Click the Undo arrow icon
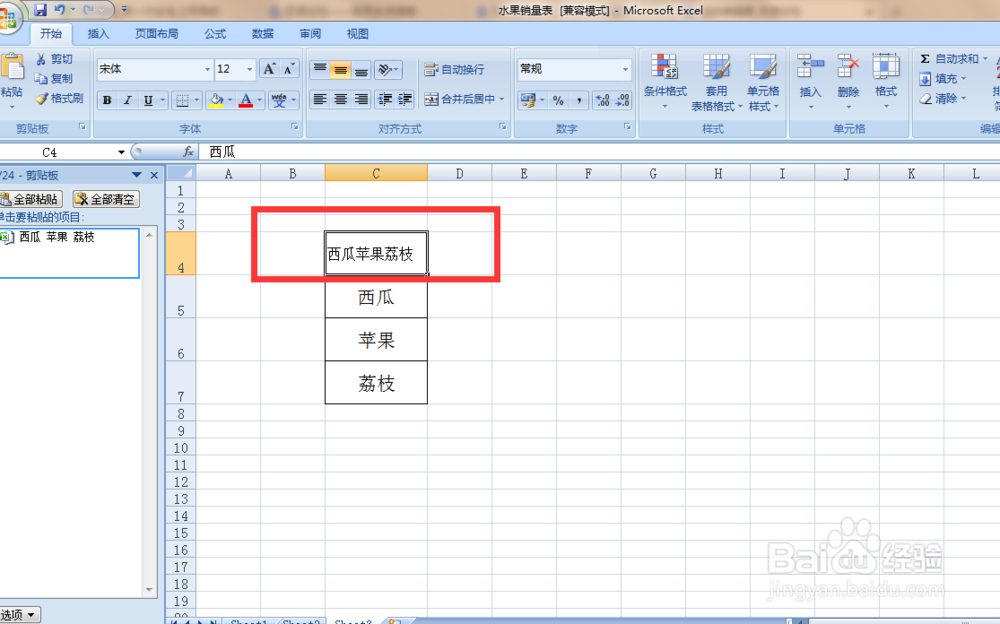The height and width of the screenshot is (624, 1000). 60,10
